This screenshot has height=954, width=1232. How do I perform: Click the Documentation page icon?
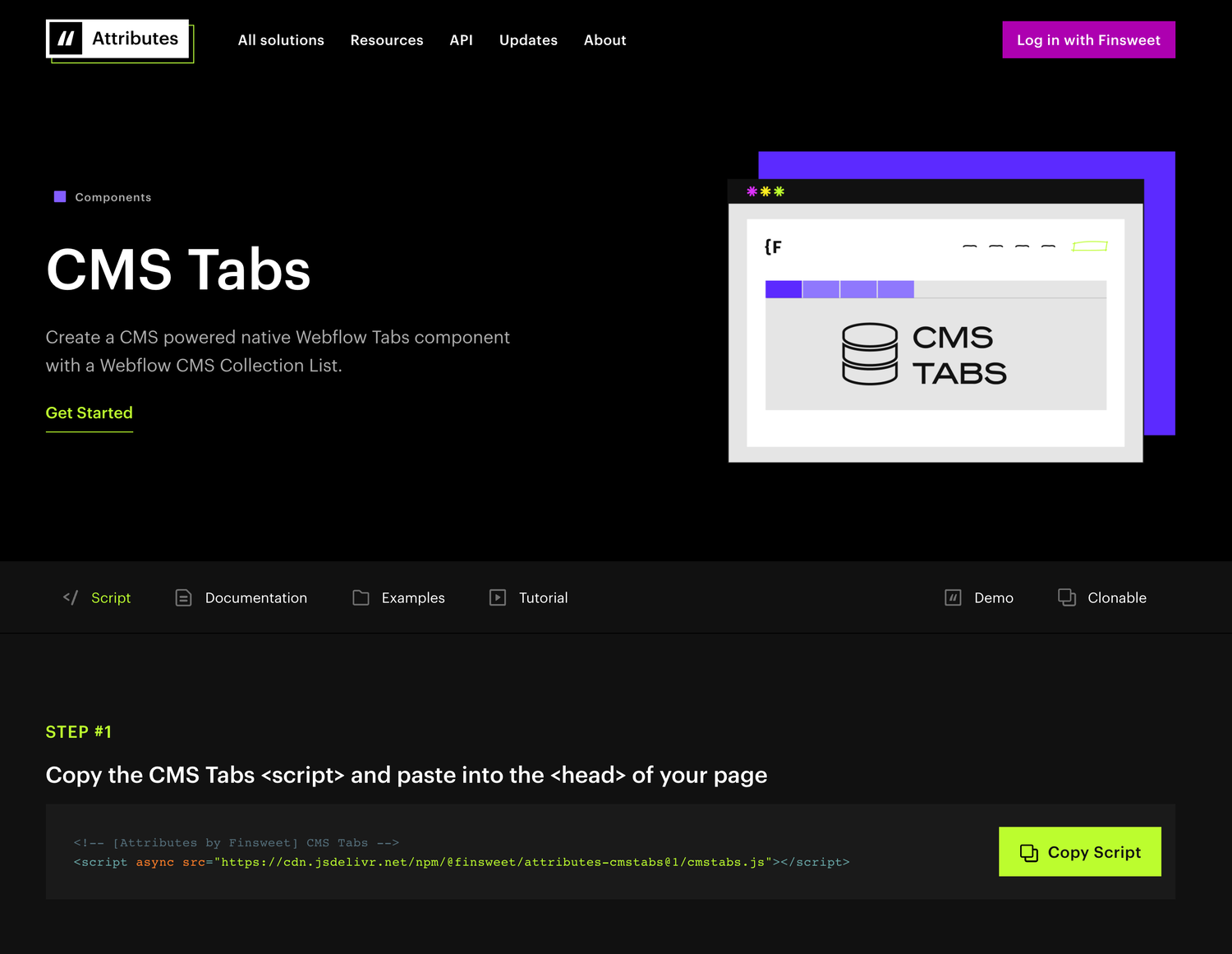183,597
